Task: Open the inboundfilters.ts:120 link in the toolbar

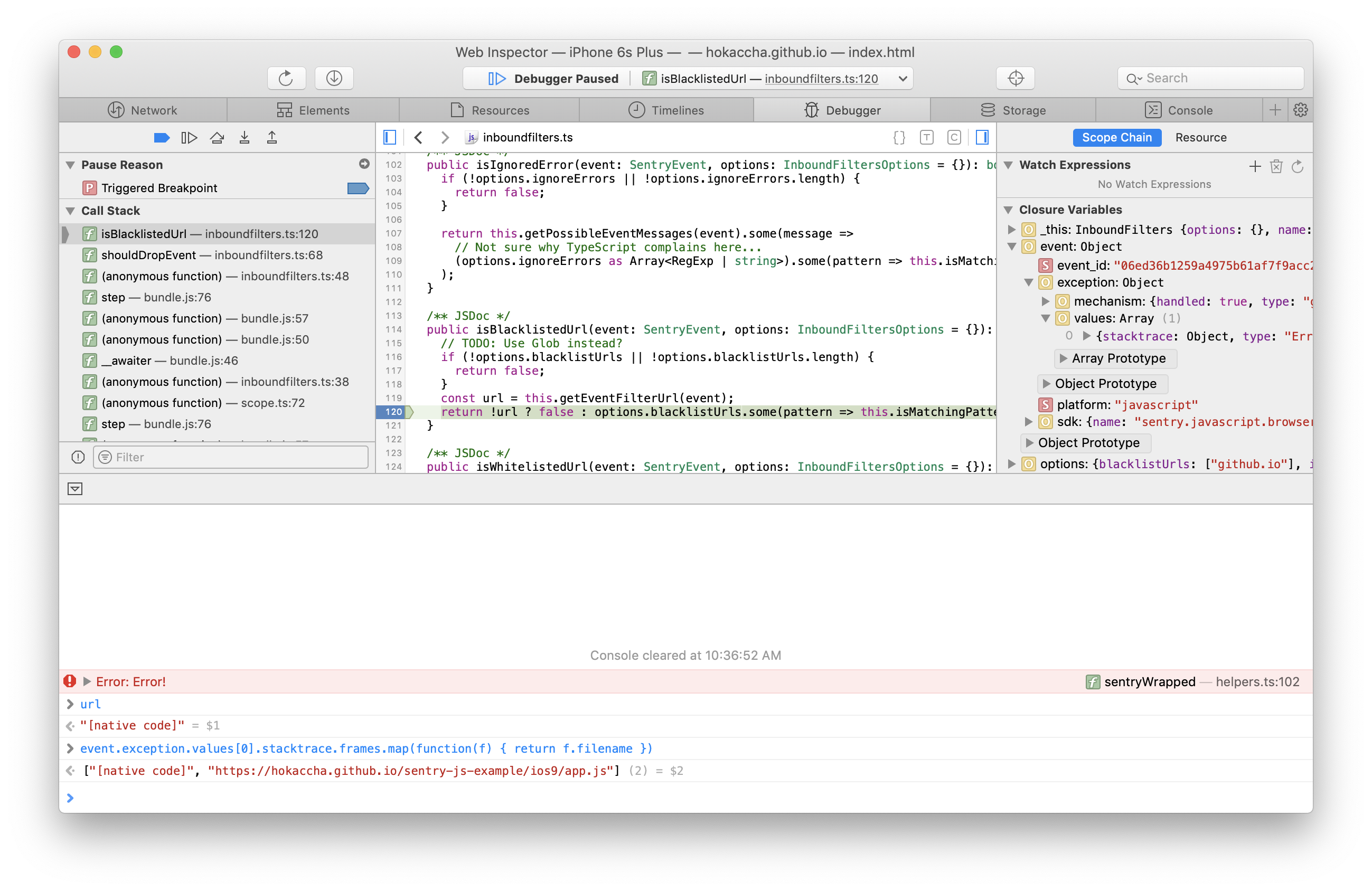Action: [821, 78]
